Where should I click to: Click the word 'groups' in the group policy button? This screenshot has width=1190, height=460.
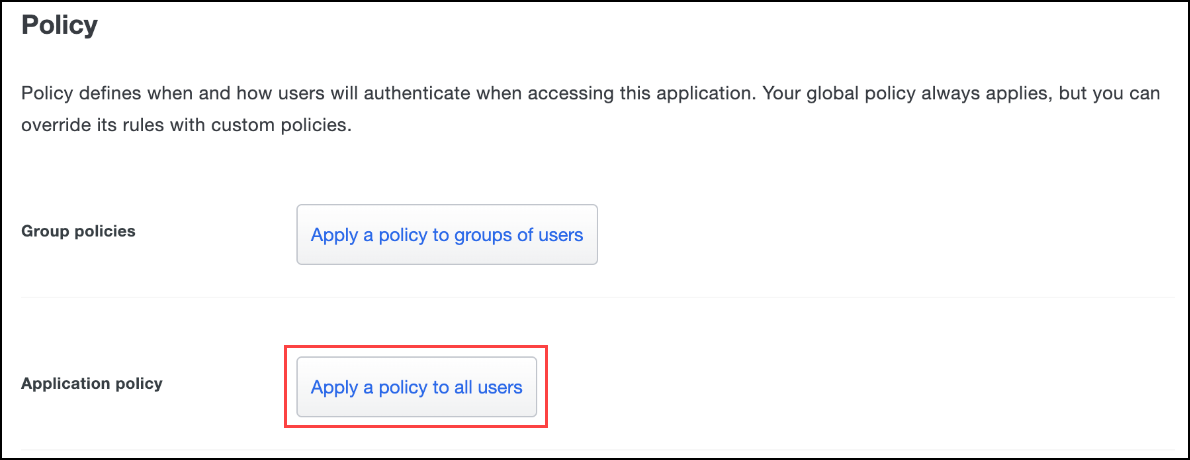coord(483,235)
